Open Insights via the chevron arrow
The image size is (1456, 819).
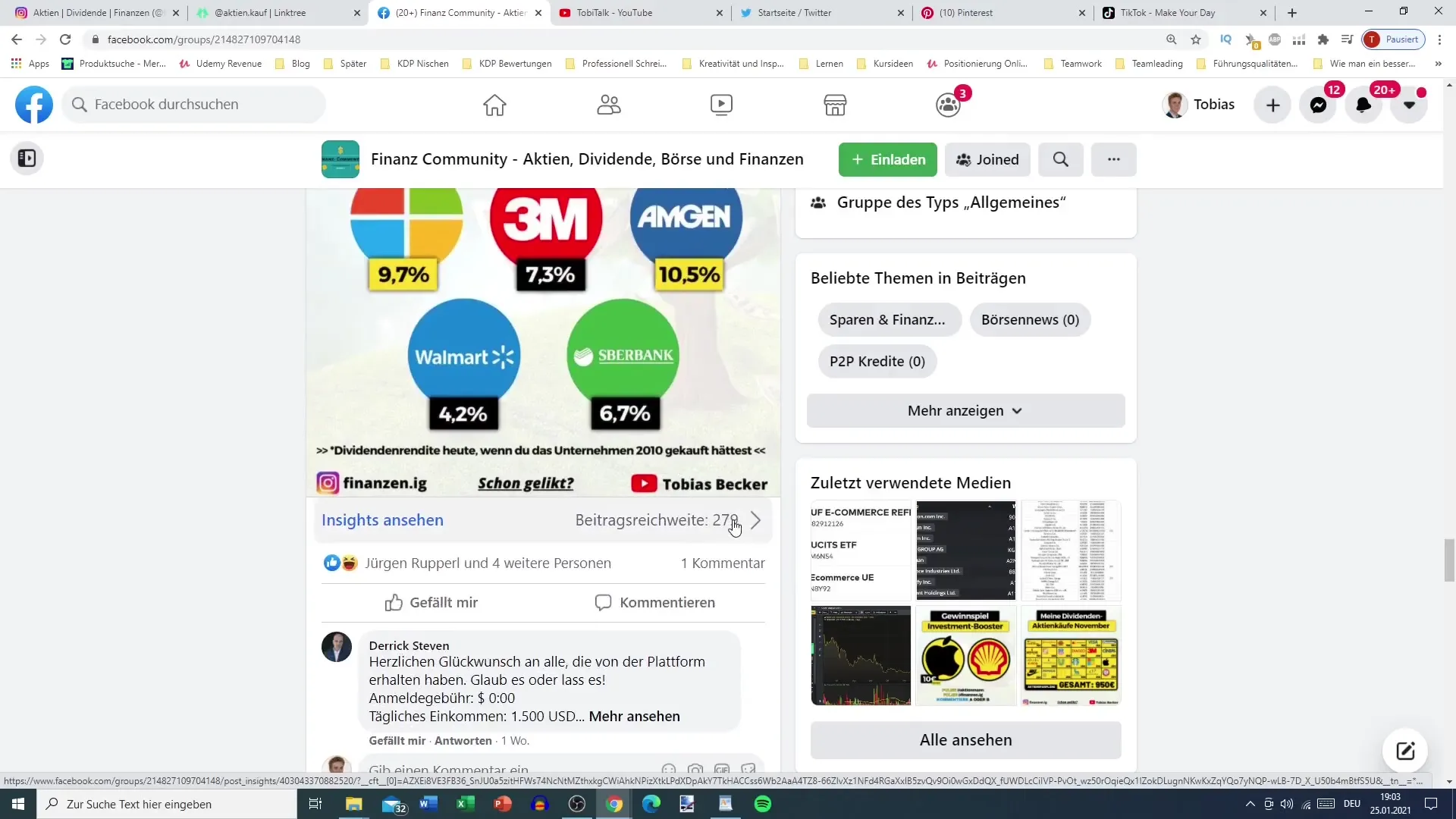[755, 520]
